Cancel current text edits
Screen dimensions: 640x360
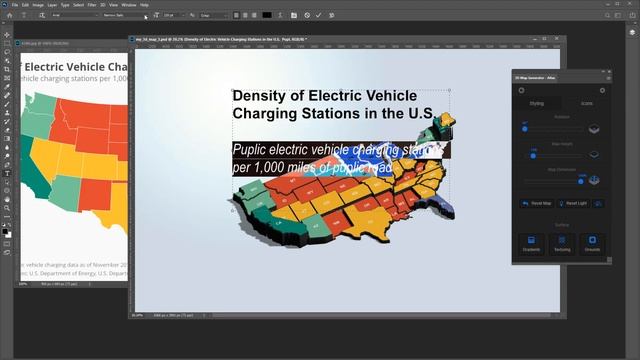[x=307, y=15]
